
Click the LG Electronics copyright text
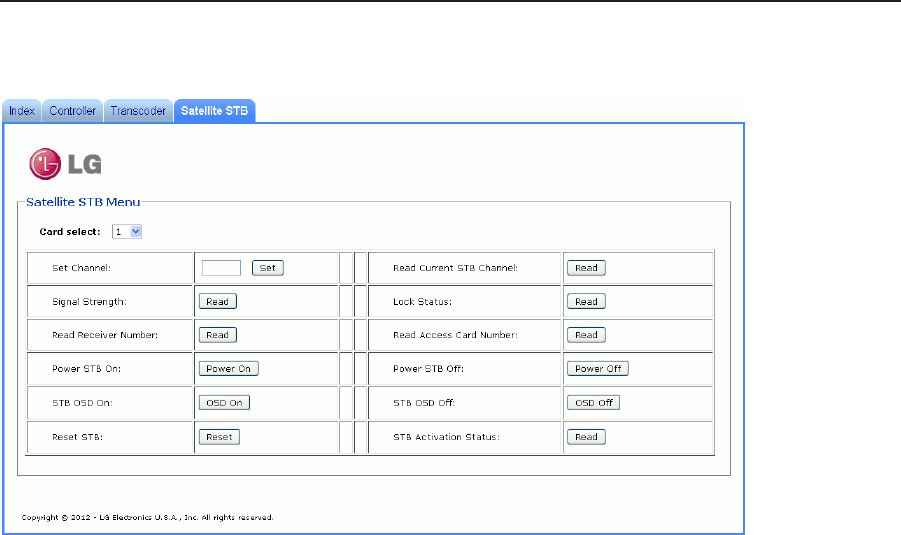click(x=147, y=518)
